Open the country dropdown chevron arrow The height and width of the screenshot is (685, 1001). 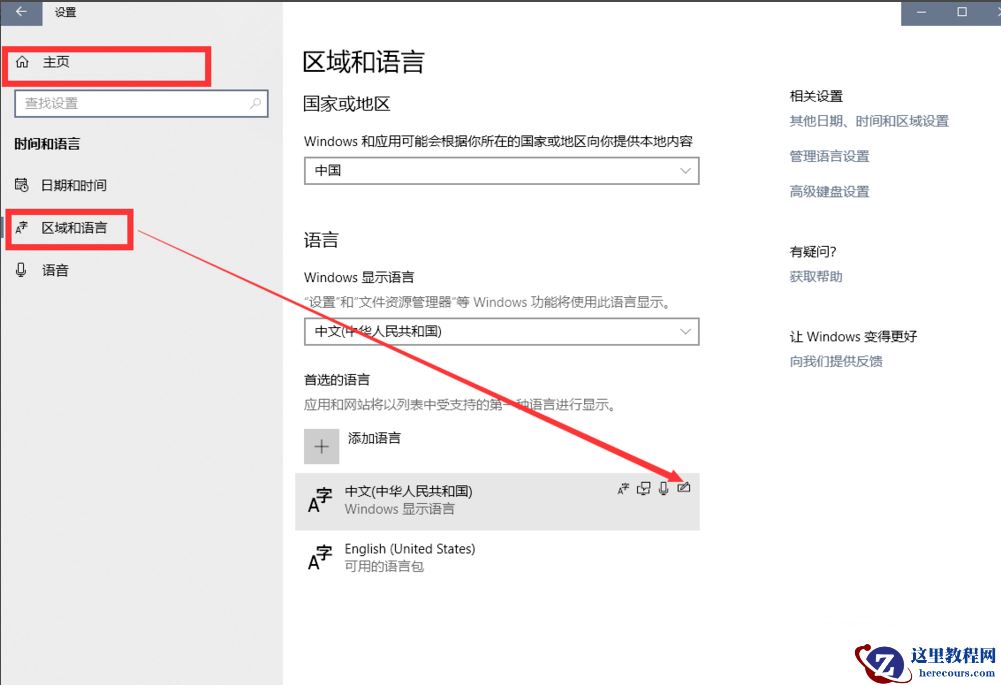coord(686,170)
